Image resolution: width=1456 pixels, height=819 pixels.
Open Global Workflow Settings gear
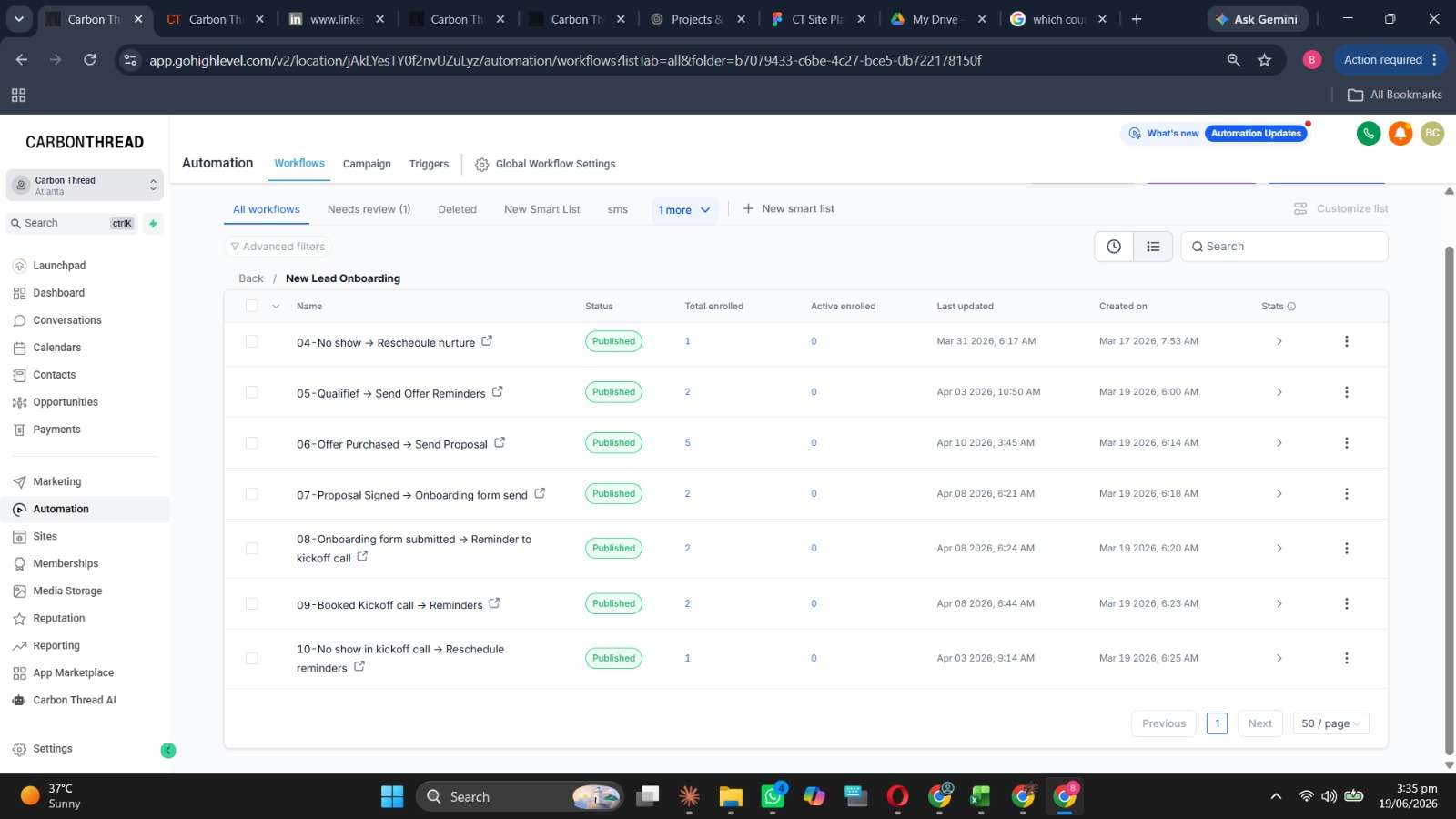pyautogui.click(x=482, y=165)
